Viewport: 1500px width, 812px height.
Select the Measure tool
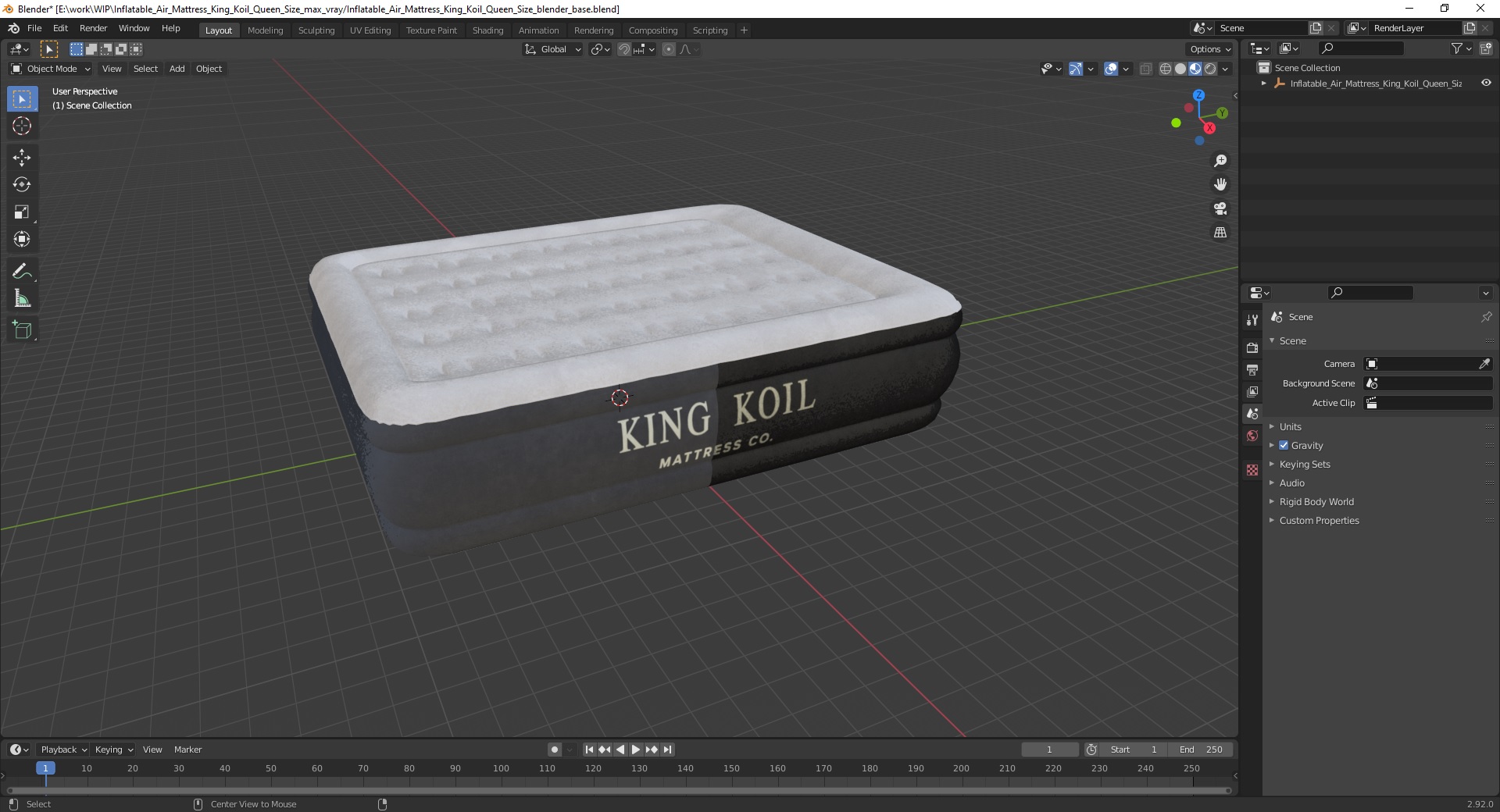point(22,299)
